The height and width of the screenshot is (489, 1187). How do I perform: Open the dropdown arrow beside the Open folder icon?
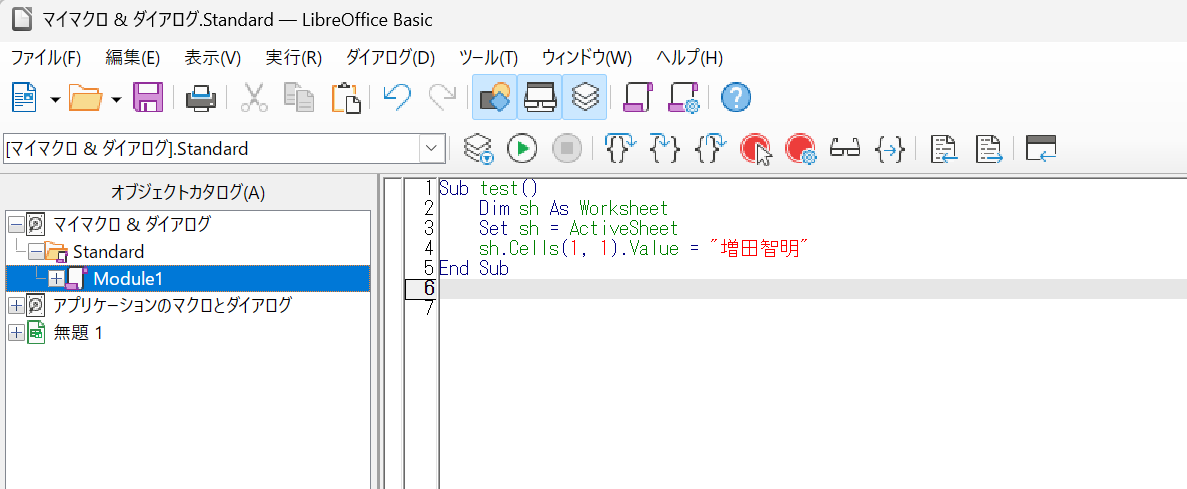coord(117,98)
